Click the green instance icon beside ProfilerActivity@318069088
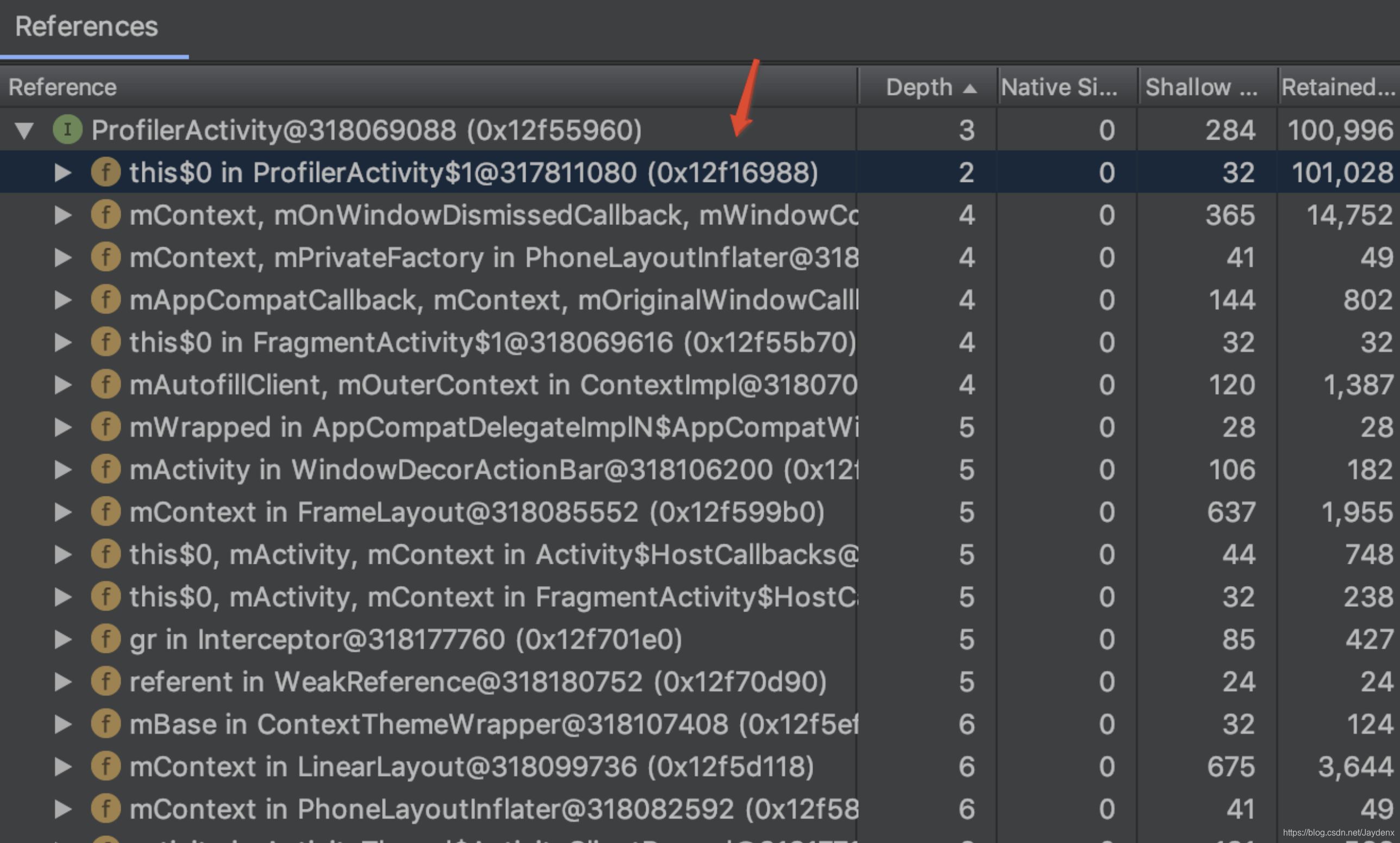 67,129
